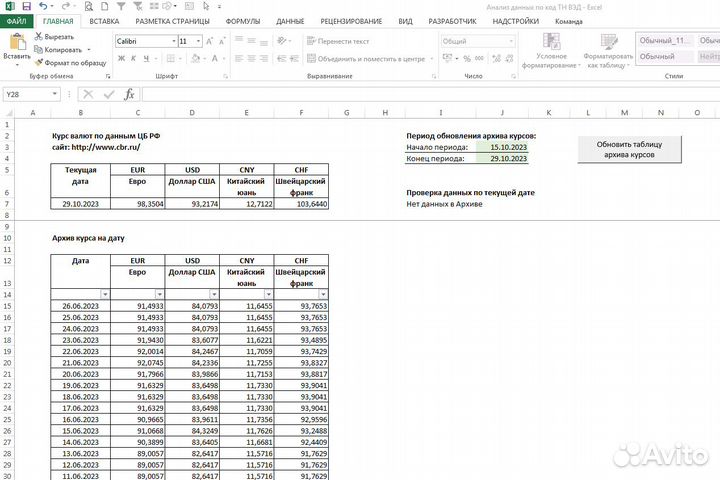The image size is (720, 480).
Task: Increase decimal places
Action: [x=496, y=58]
